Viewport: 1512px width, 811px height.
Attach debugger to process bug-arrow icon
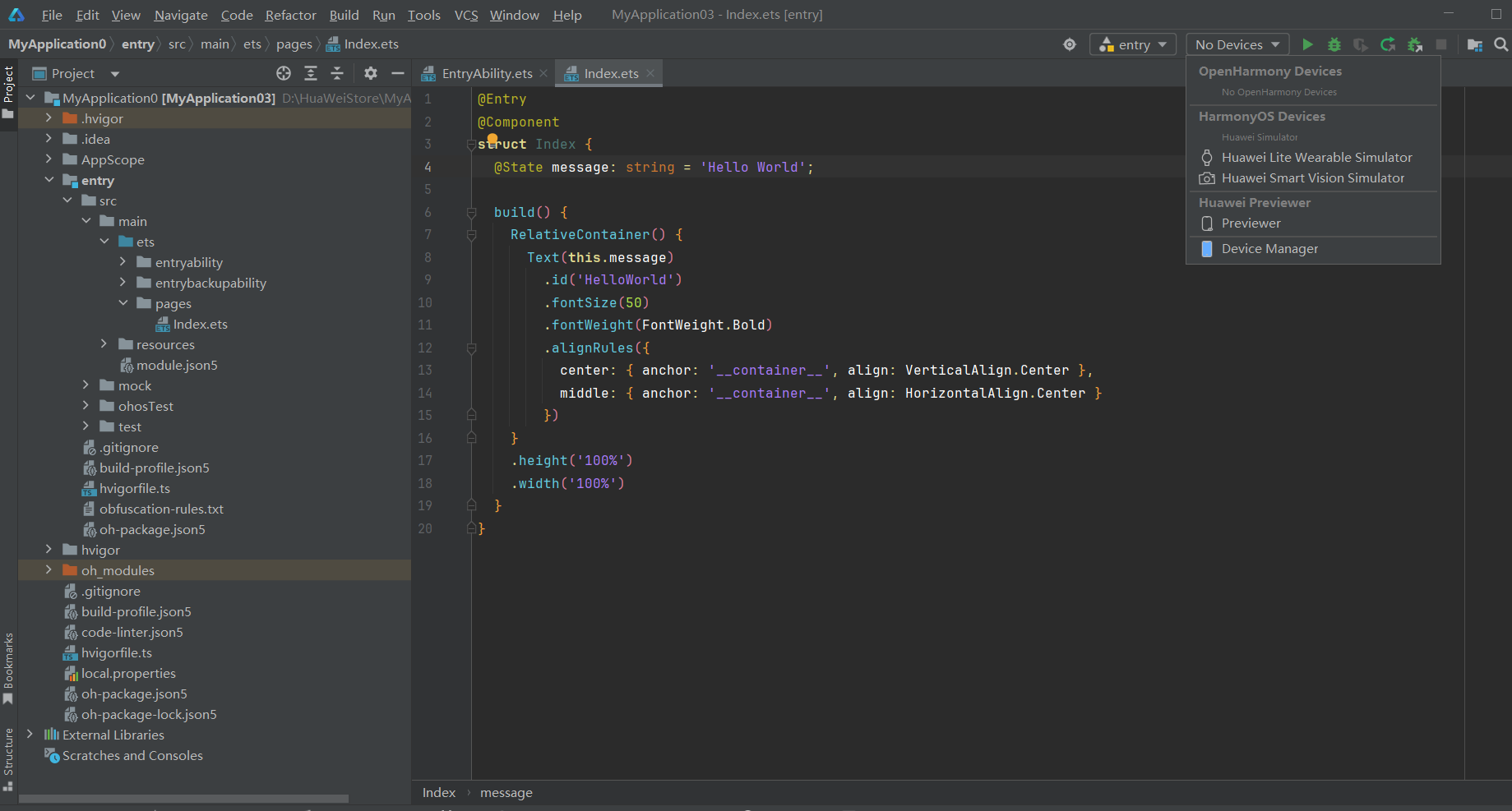1415,44
